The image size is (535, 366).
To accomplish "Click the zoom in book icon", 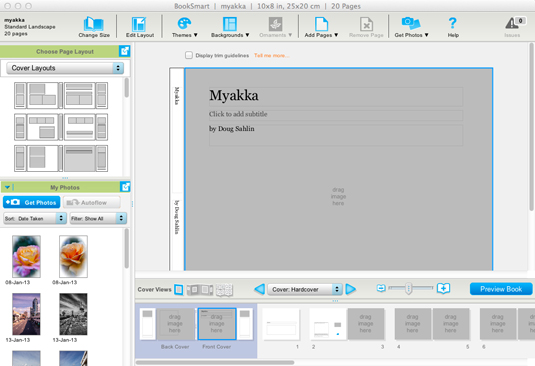I will pyautogui.click(x=443, y=289).
